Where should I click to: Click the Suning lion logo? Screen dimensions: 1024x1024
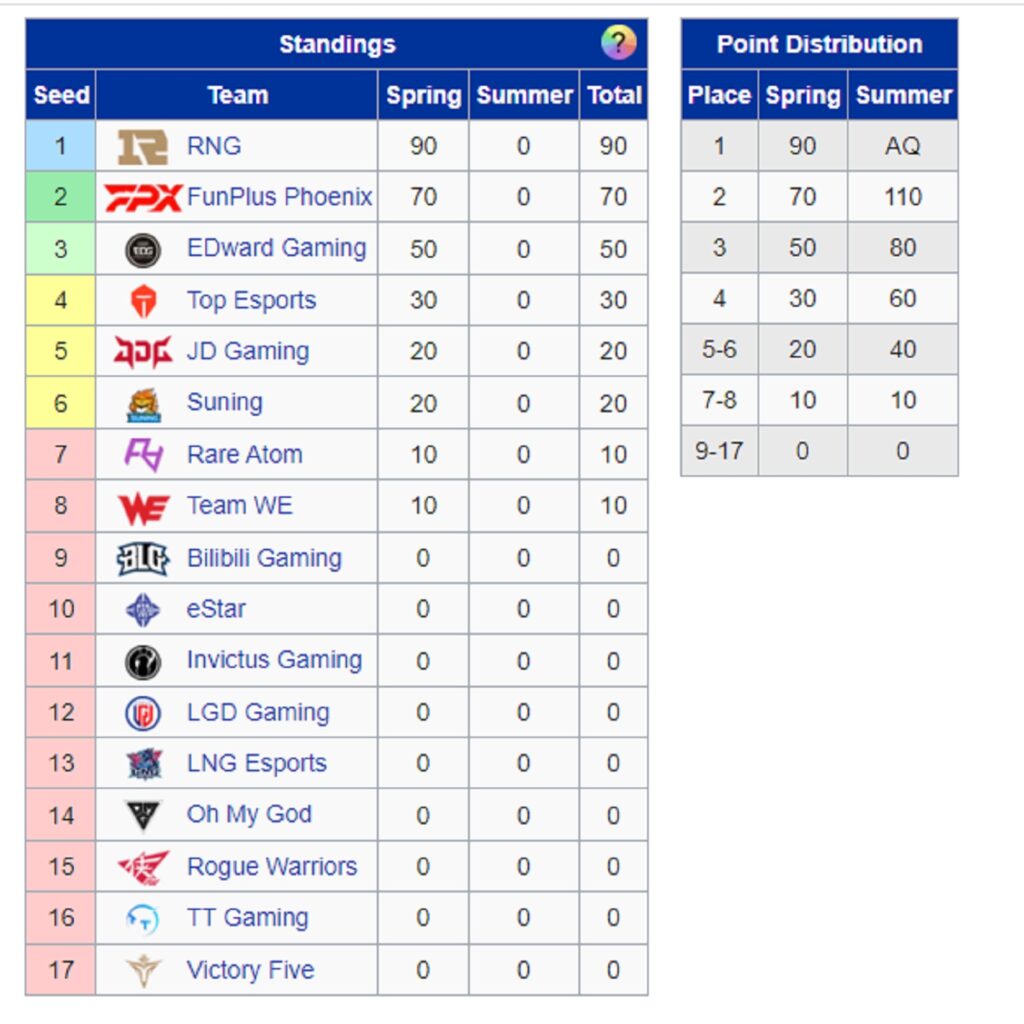(144, 405)
